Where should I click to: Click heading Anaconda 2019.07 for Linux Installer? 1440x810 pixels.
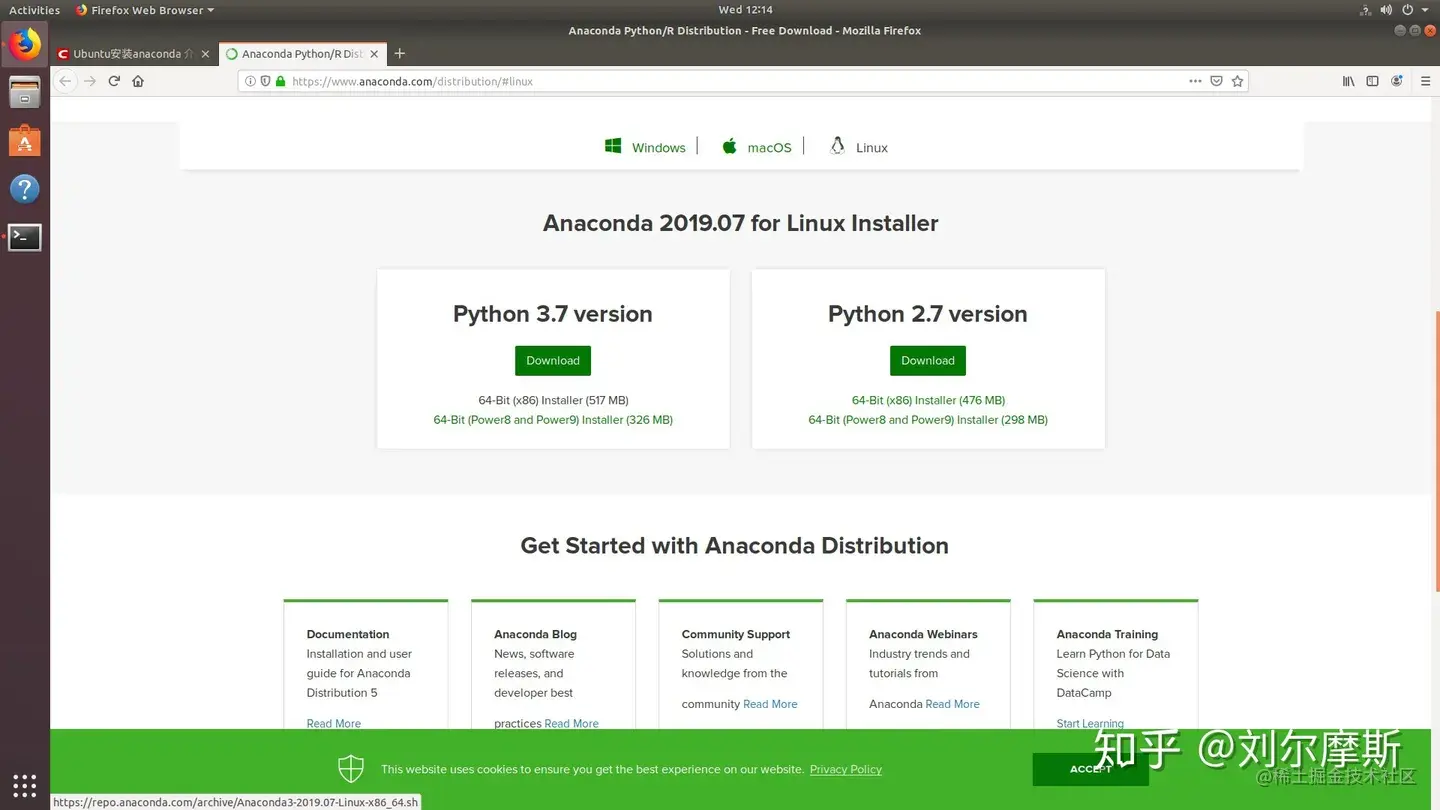741,223
